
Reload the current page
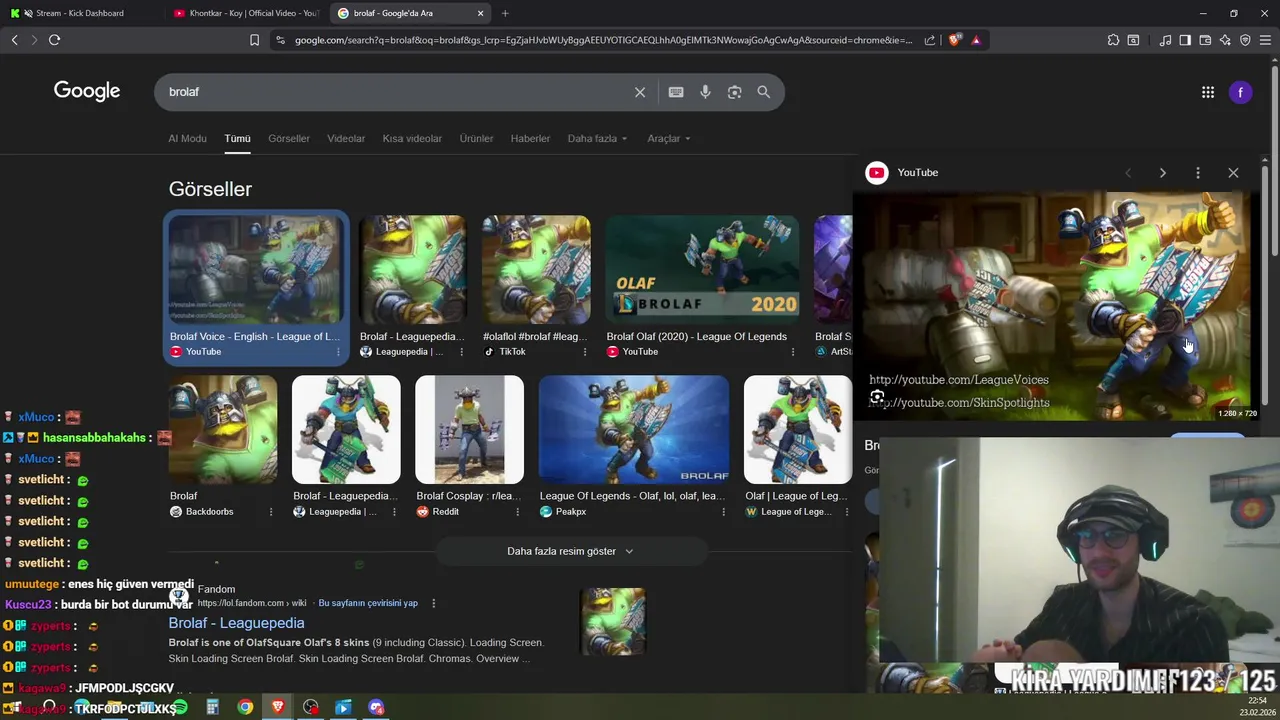tap(54, 40)
